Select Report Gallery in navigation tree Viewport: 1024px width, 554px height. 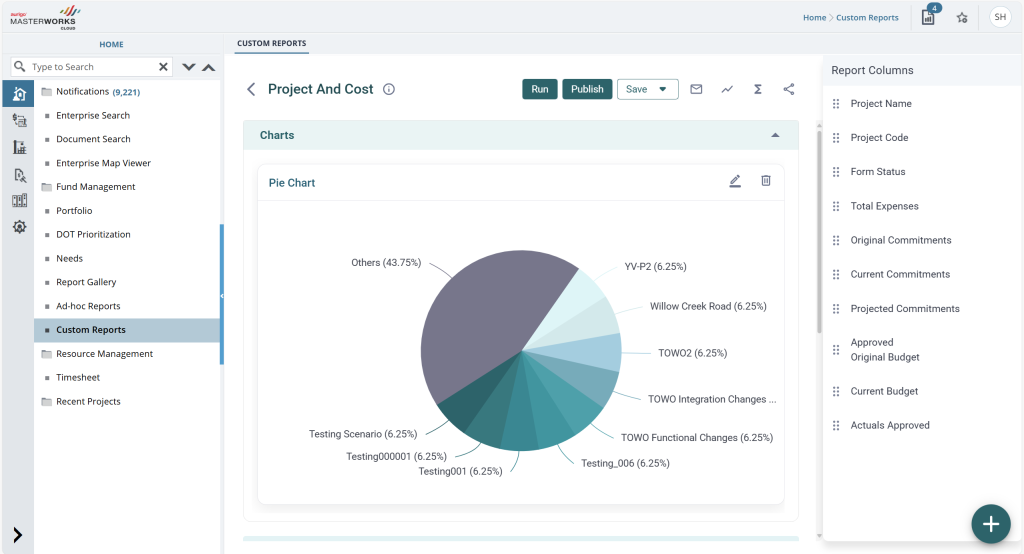tap(86, 282)
